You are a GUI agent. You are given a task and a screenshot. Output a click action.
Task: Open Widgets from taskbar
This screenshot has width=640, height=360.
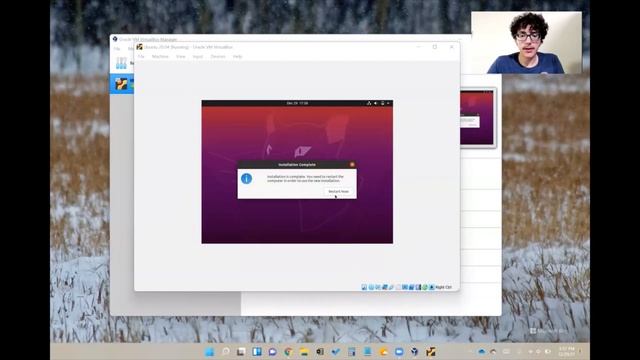[257, 351]
